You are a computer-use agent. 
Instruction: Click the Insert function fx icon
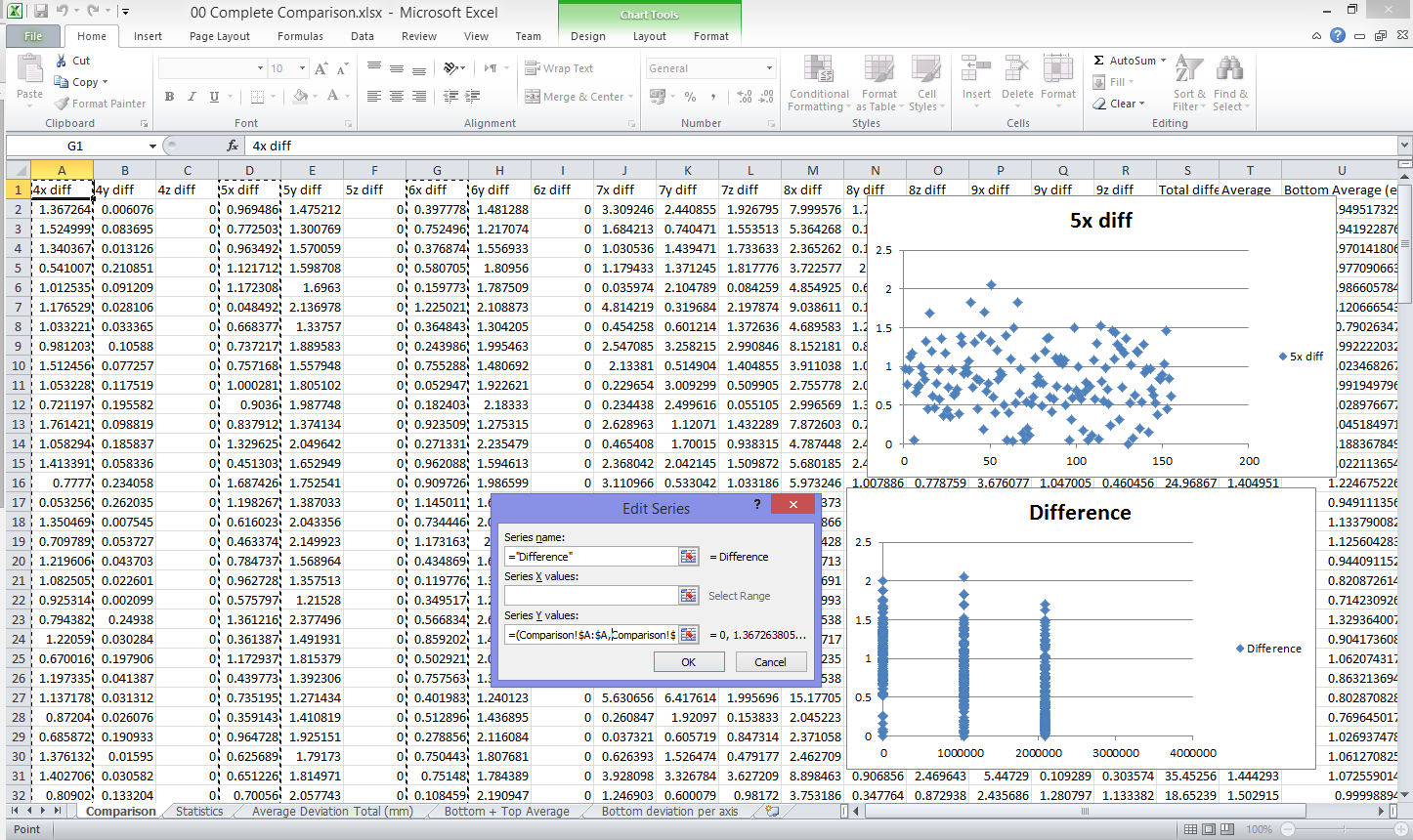click(233, 146)
